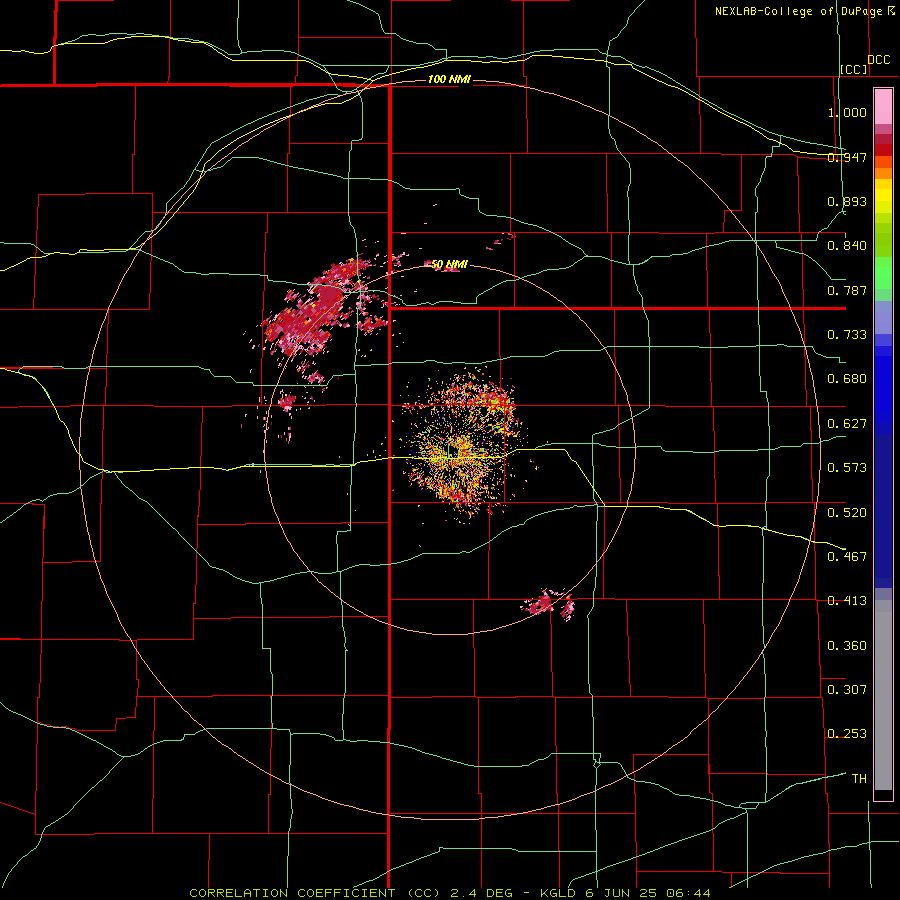Screen dimensions: 900x900
Task: Pick the light pink segment atop the color bar
Action: [x=883, y=106]
